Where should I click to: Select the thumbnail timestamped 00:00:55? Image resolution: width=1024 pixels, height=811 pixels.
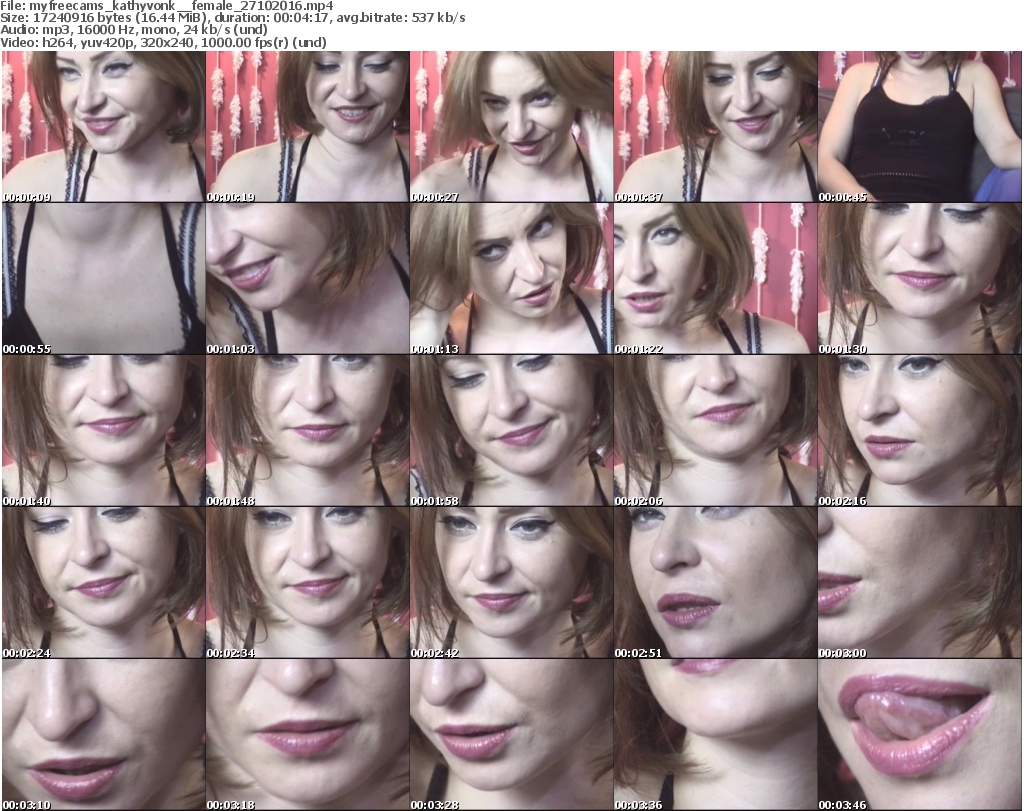pyautogui.click(x=103, y=279)
